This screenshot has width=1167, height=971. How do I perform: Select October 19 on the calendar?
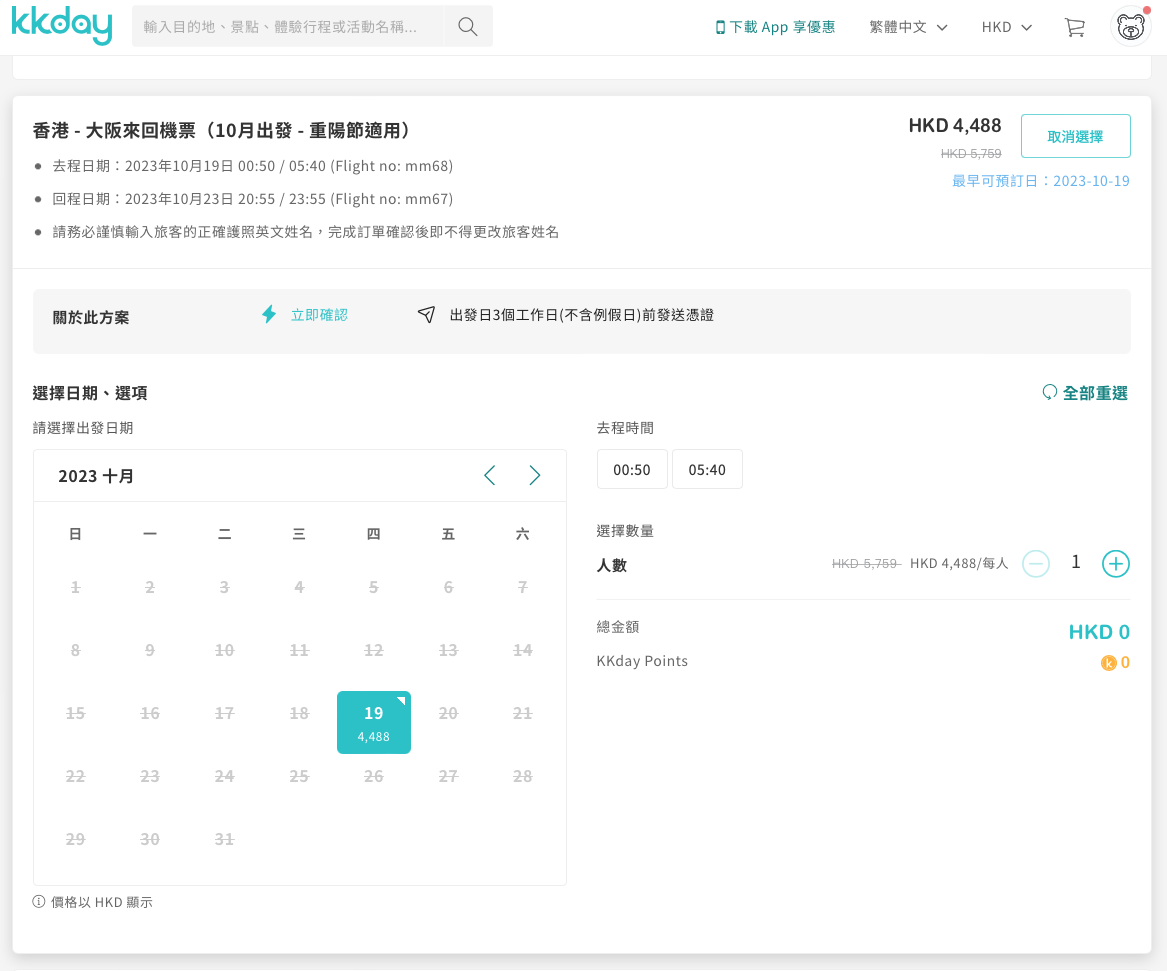373,722
